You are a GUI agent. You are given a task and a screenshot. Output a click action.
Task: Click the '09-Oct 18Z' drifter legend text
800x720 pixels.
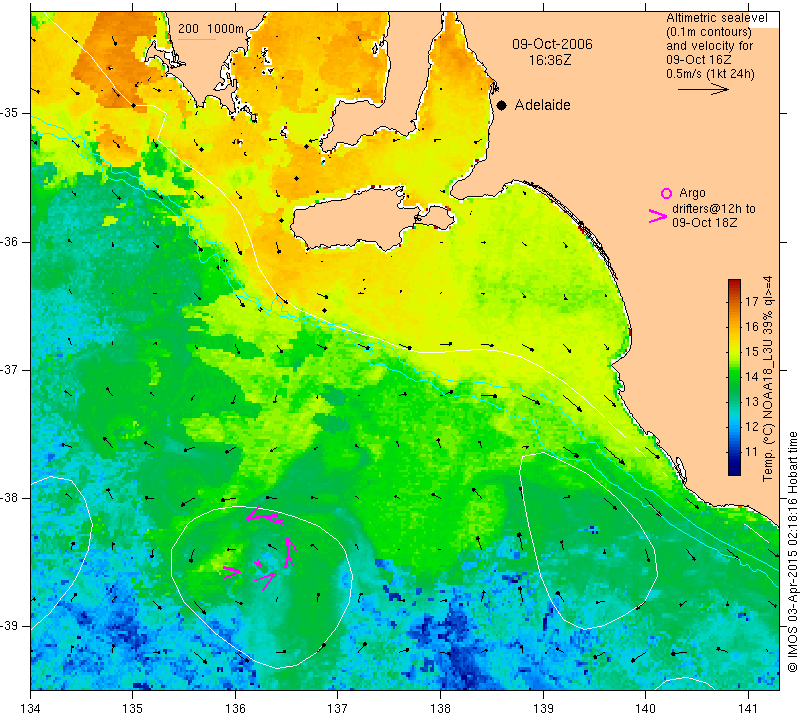[705, 222]
